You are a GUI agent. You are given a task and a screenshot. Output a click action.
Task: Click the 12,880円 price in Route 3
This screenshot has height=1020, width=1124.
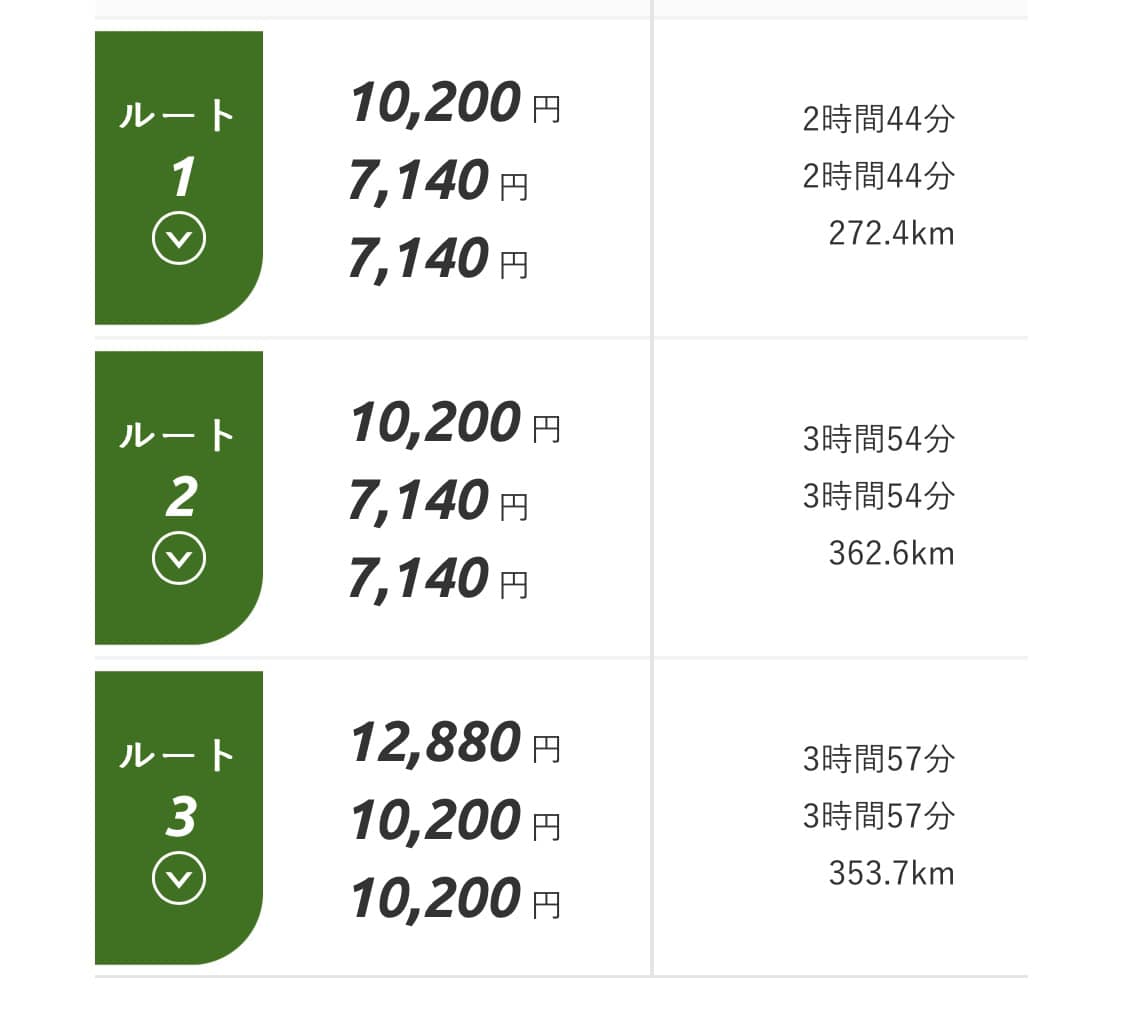click(x=454, y=743)
